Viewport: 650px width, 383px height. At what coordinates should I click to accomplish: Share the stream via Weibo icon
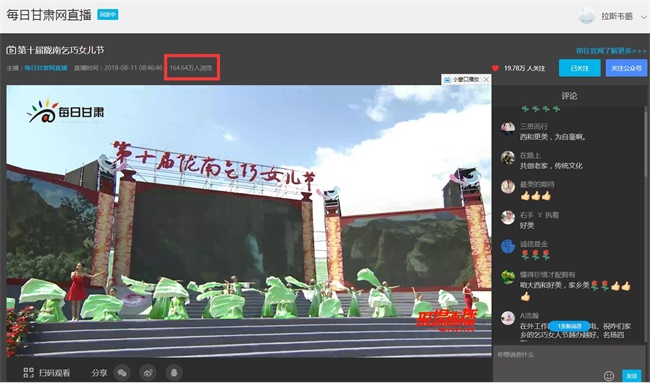click(148, 373)
